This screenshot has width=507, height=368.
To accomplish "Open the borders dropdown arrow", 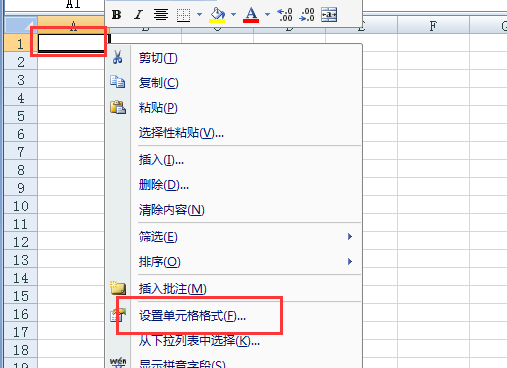I will pos(199,15).
